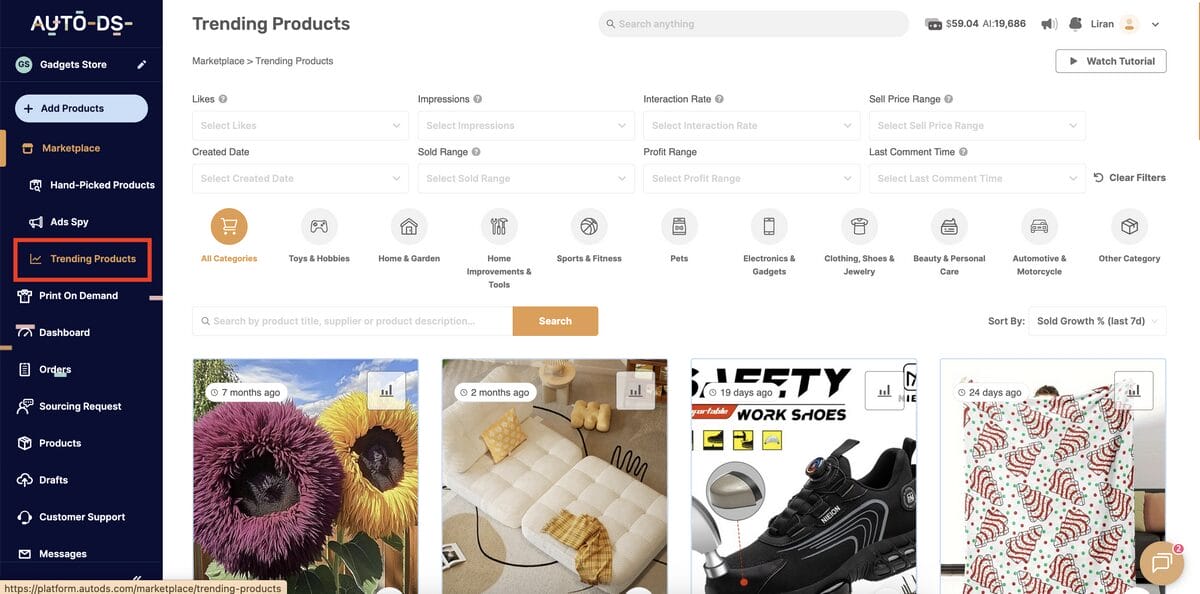Edit the Gadgets Store name pencil icon
This screenshot has width=1200, height=594.
pos(142,65)
